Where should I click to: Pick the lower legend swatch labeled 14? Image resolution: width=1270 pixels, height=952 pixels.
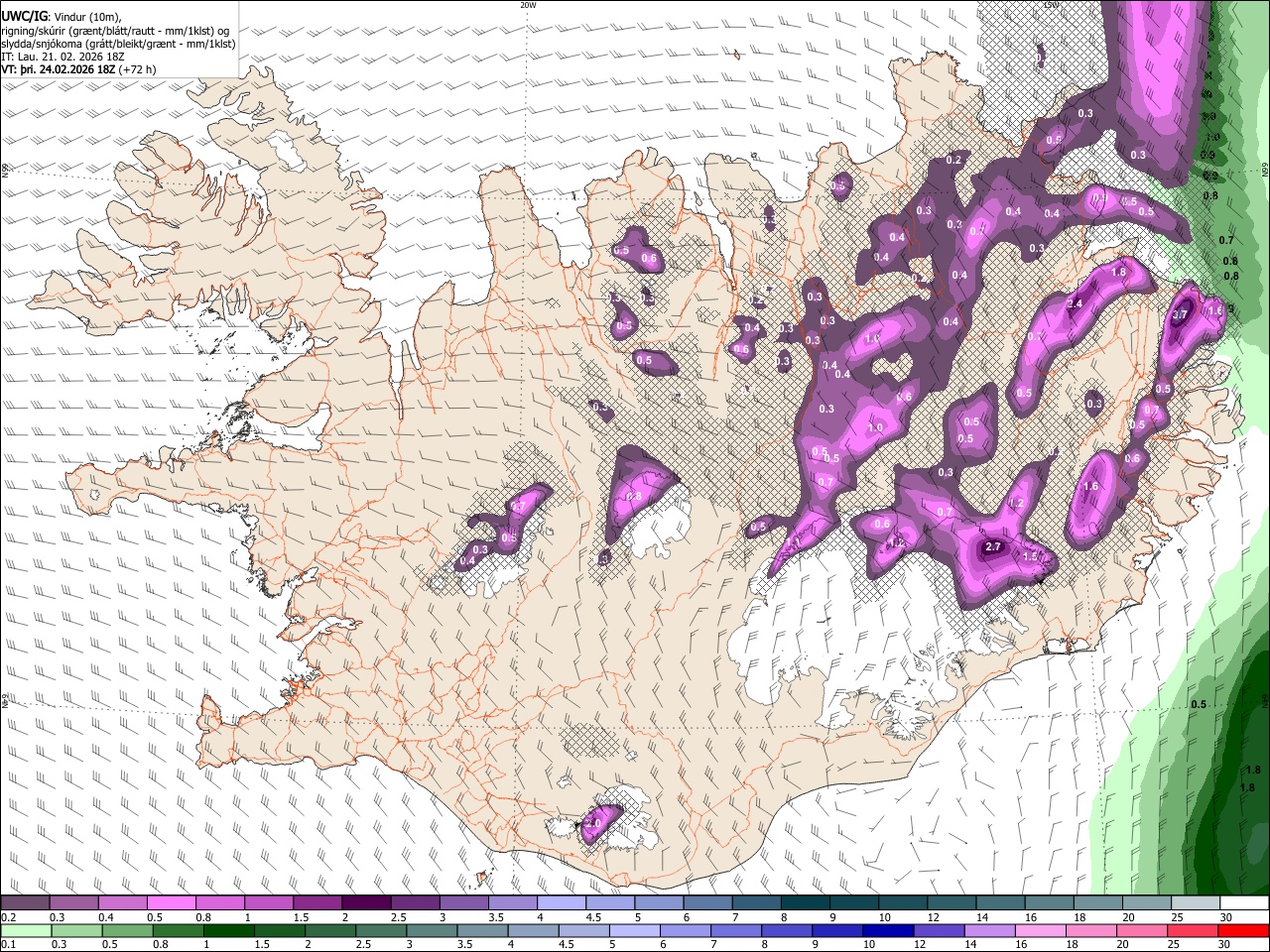tap(990, 930)
